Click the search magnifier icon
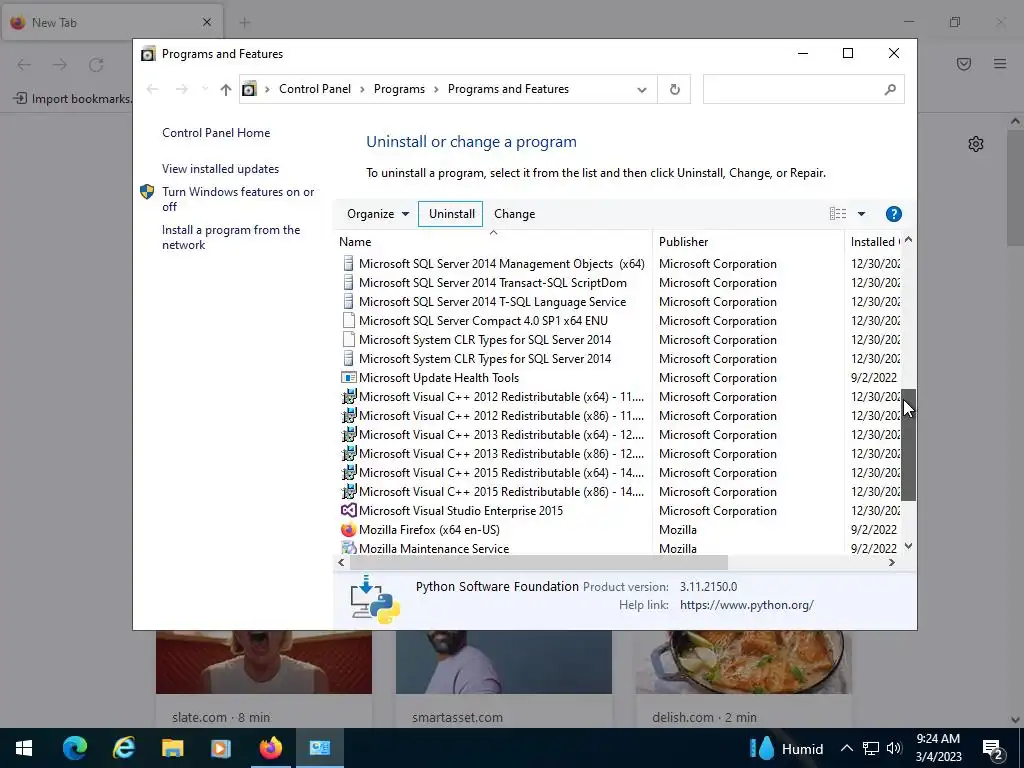 889,89
